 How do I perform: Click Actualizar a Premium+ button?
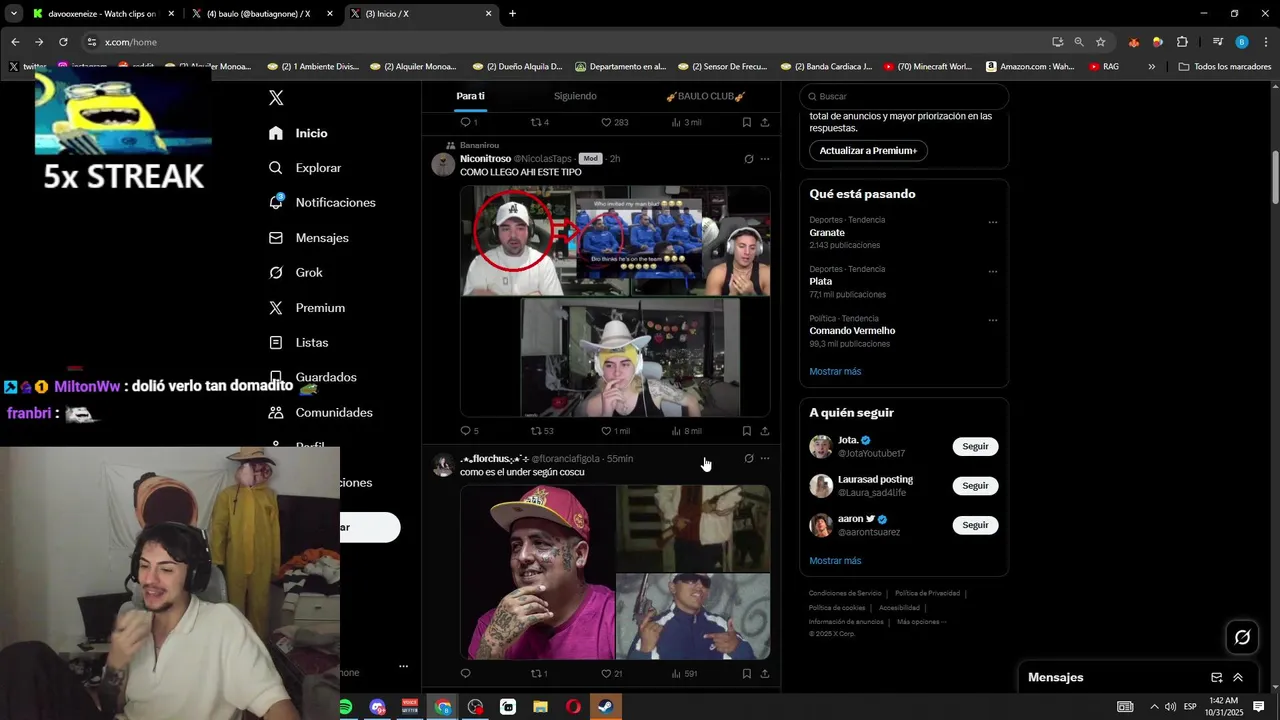tap(868, 151)
